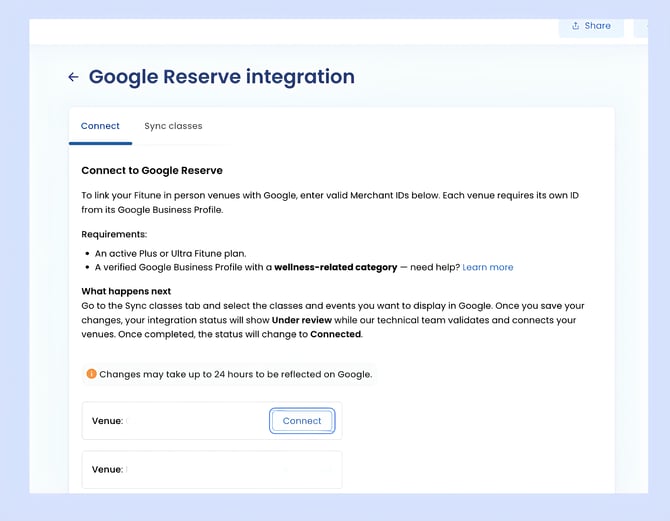Viewport: 670px width, 521px height.
Task: Open the Learn more link
Action: (x=488, y=268)
